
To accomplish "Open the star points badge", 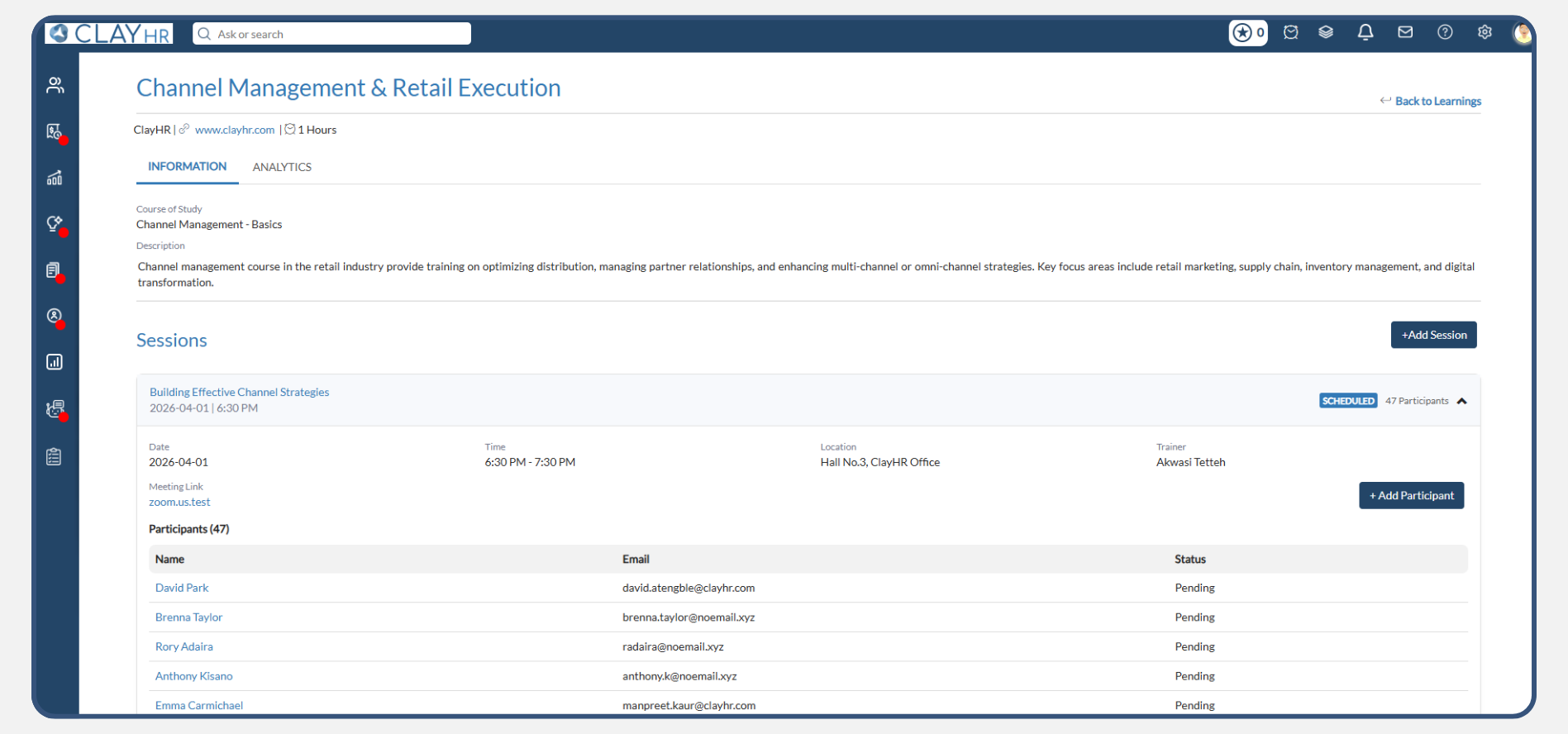I will [1248, 33].
